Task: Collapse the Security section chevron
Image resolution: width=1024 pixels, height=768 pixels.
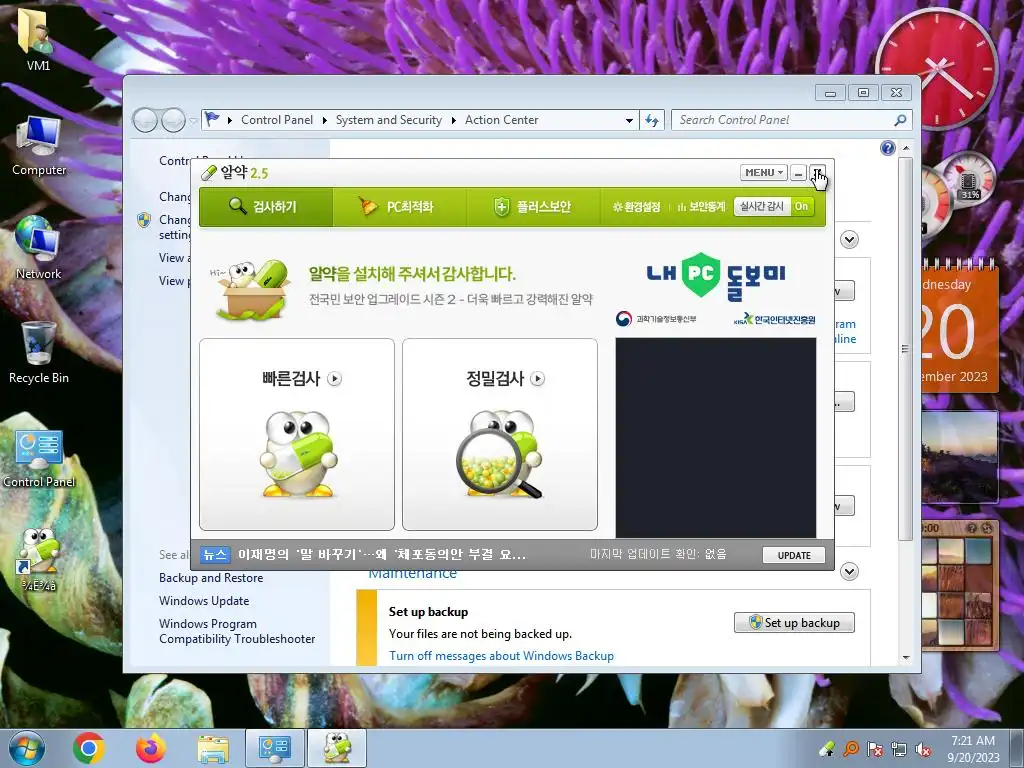Action: click(x=849, y=240)
